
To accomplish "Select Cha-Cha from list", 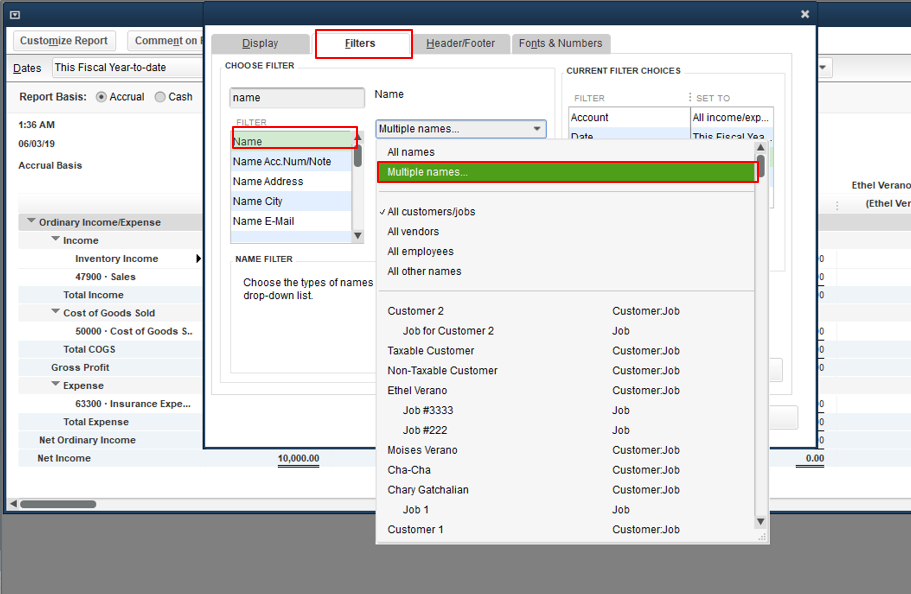I will click(566, 470).
